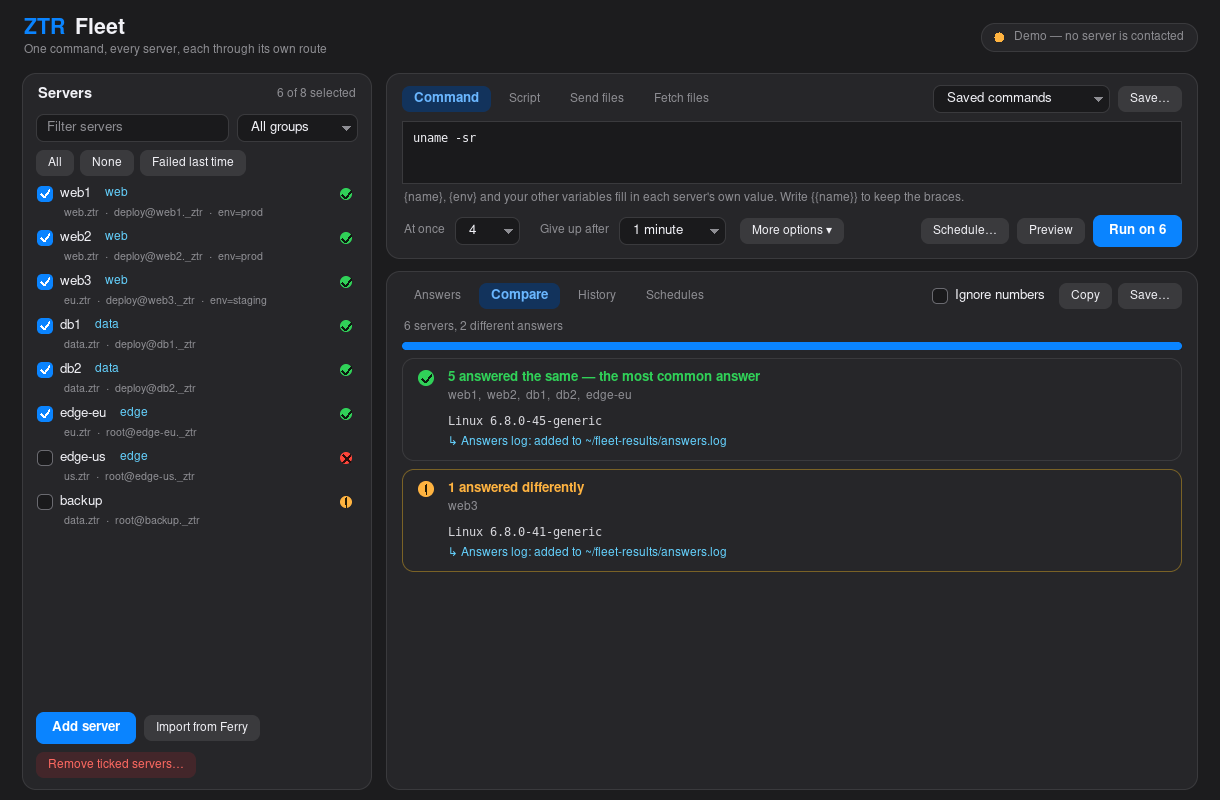Open the Schedules tab
Screen dimensions: 1220x800
point(675,295)
